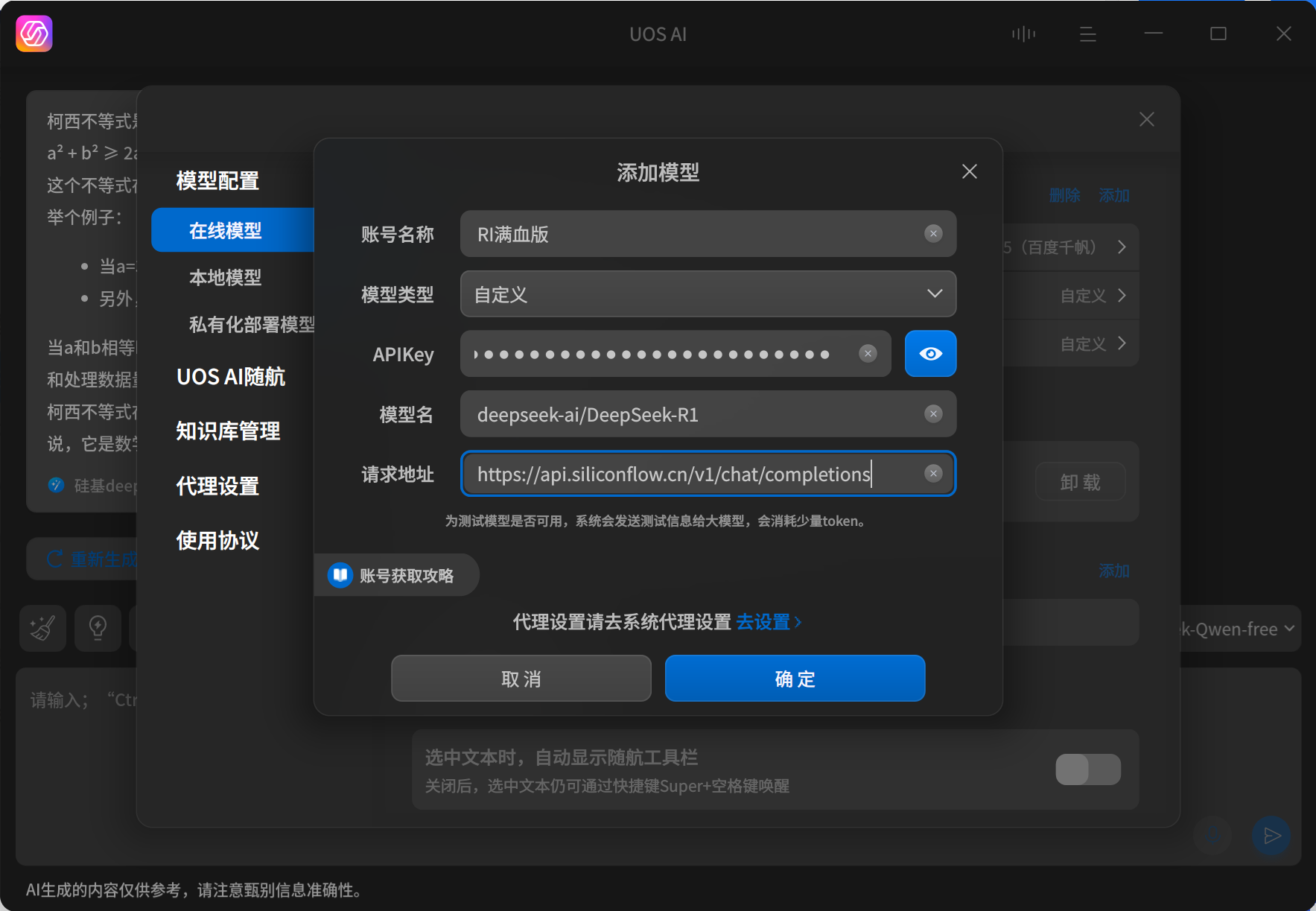Click the UOS AI logo
The width and height of the screenshot is (1316, 911).
tap(34, 34)
